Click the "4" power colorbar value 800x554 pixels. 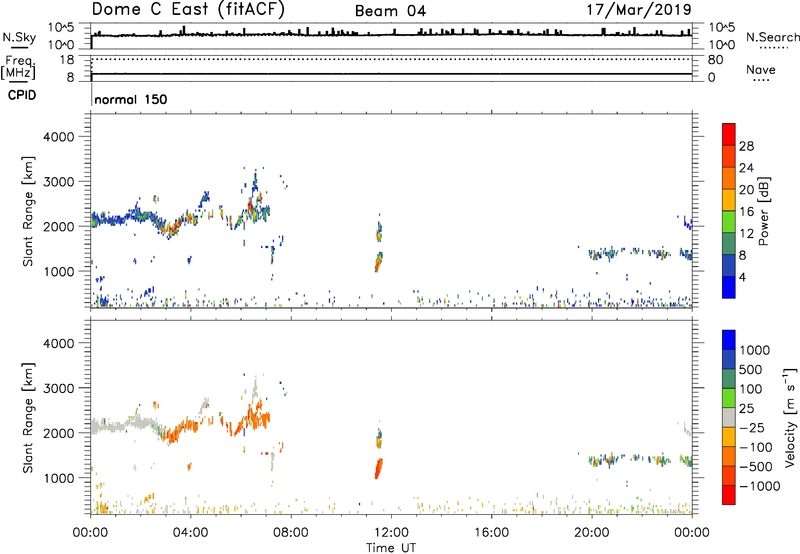click(742, 277)
